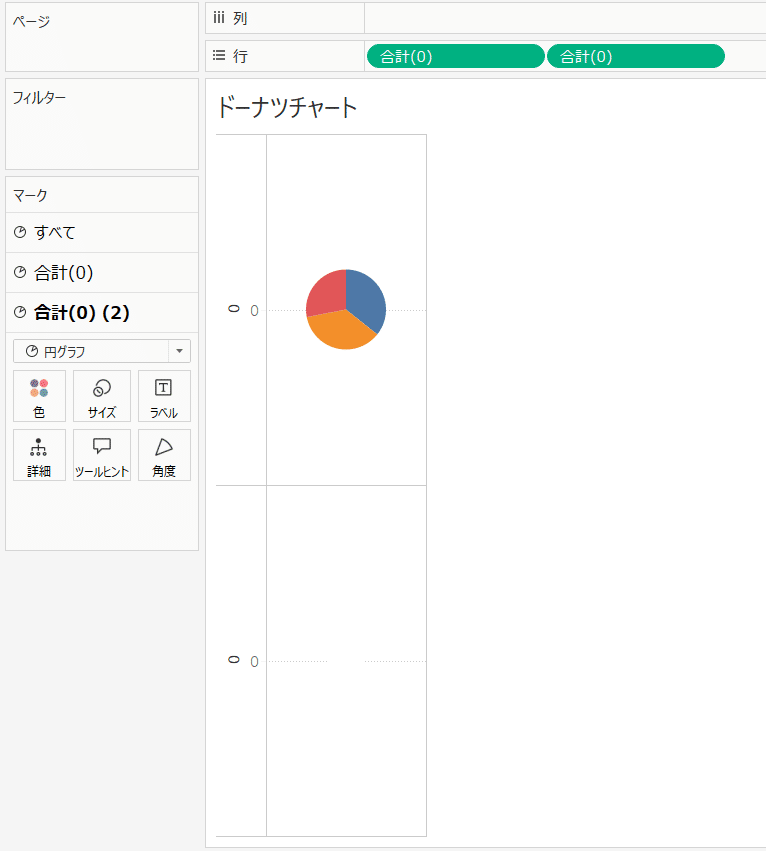Open the 角度 (Angle) marks button
The height and width of the screenshot is (851, 766).
point(164,455)
